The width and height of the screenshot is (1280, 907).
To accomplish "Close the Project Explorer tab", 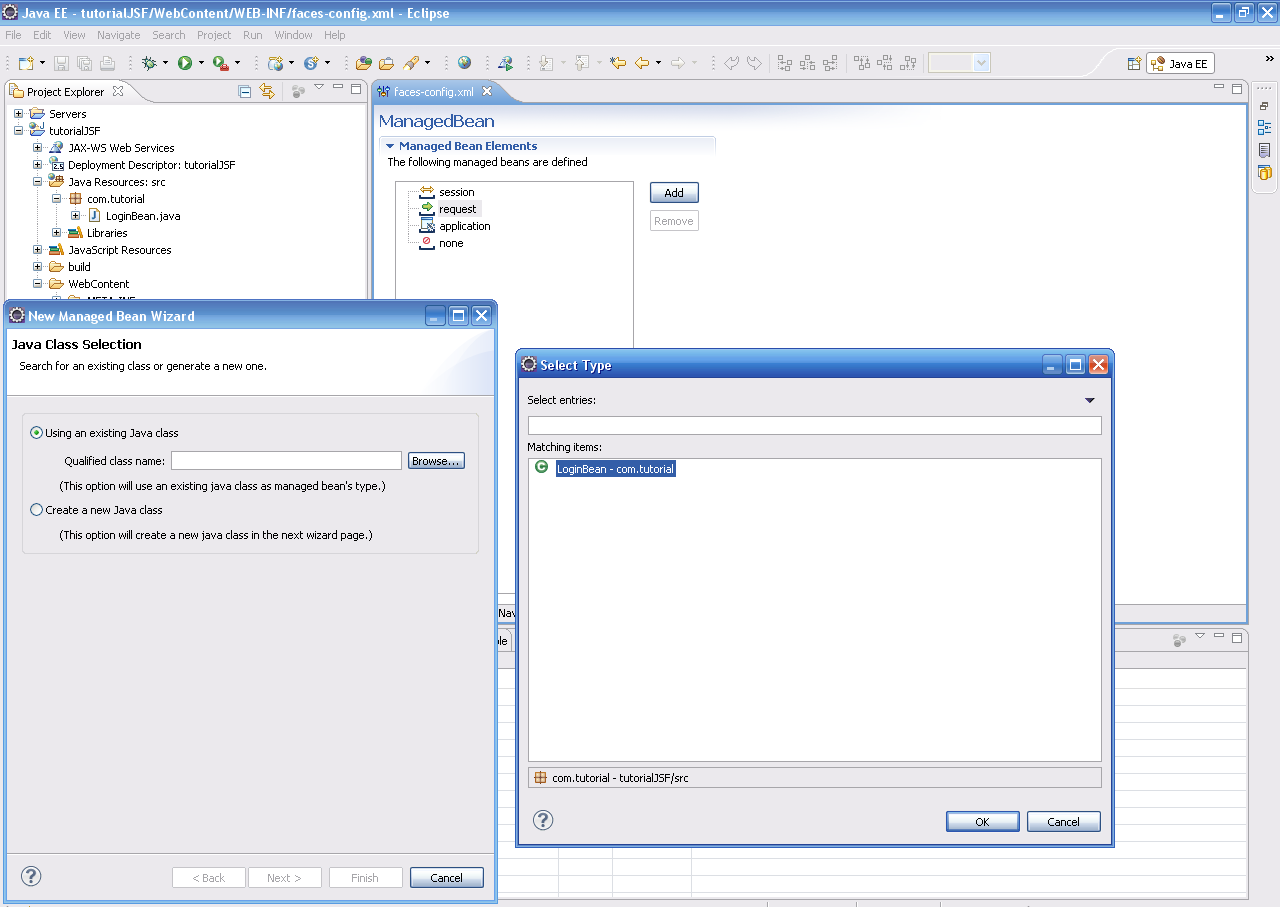I will click(117, 91).
